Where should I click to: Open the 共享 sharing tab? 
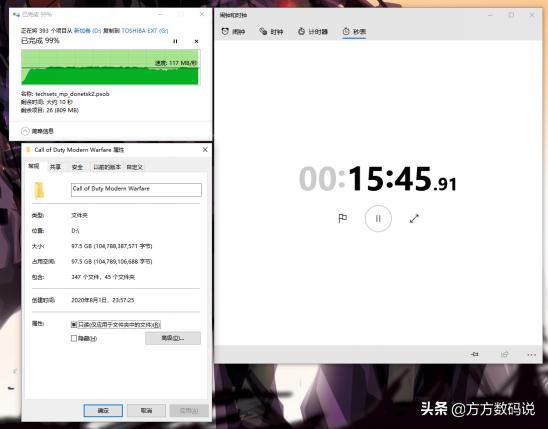point(55,167)
